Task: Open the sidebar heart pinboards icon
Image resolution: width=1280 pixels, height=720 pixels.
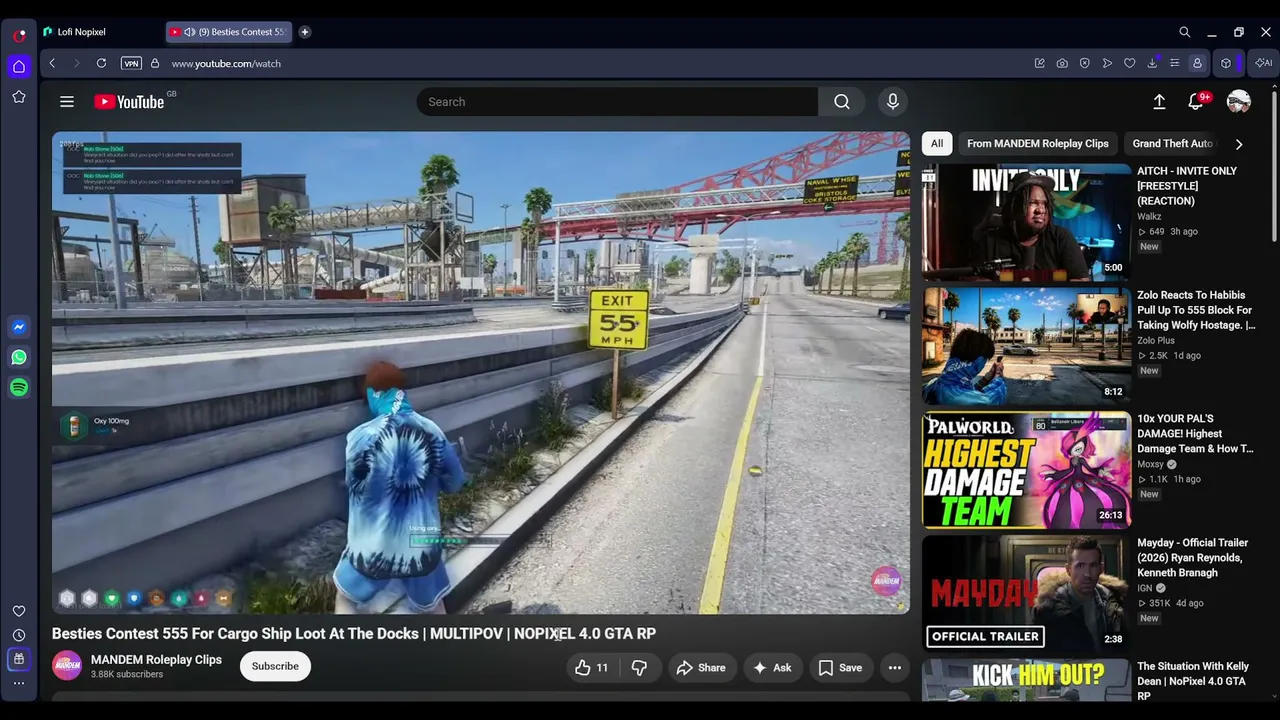Action: (x=19, y=611)
